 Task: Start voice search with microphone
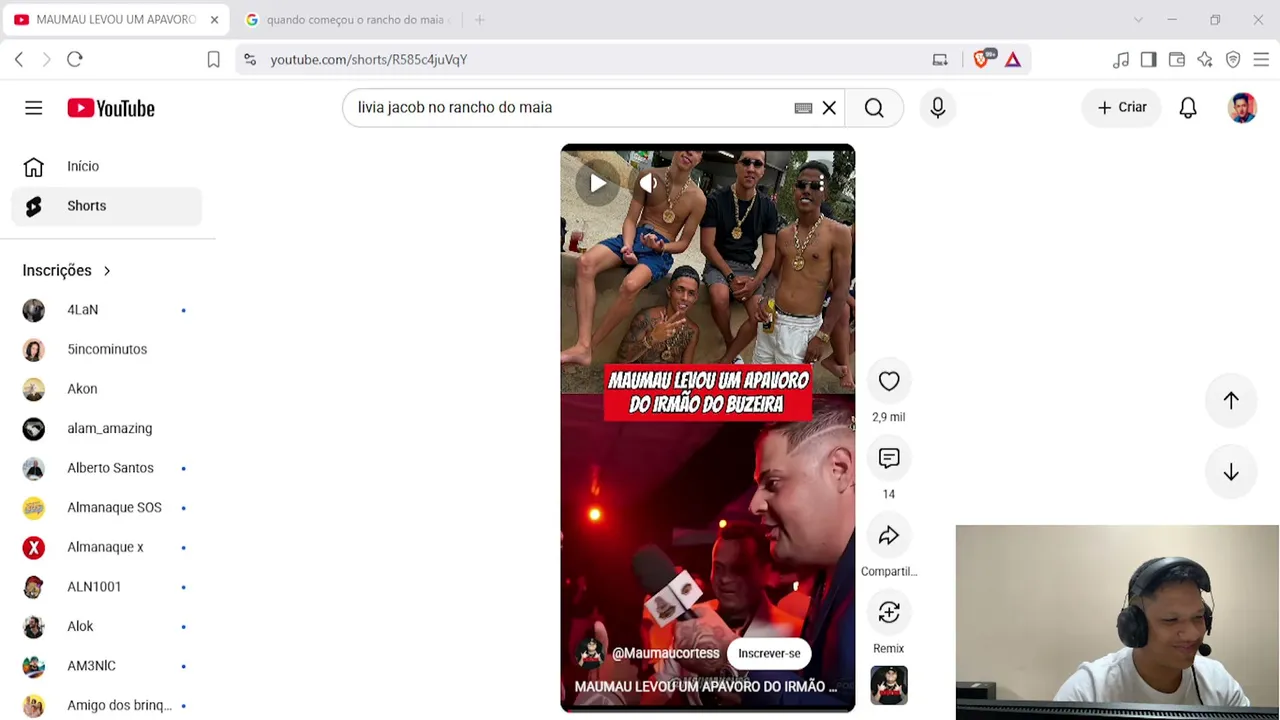tap(938, 107)
